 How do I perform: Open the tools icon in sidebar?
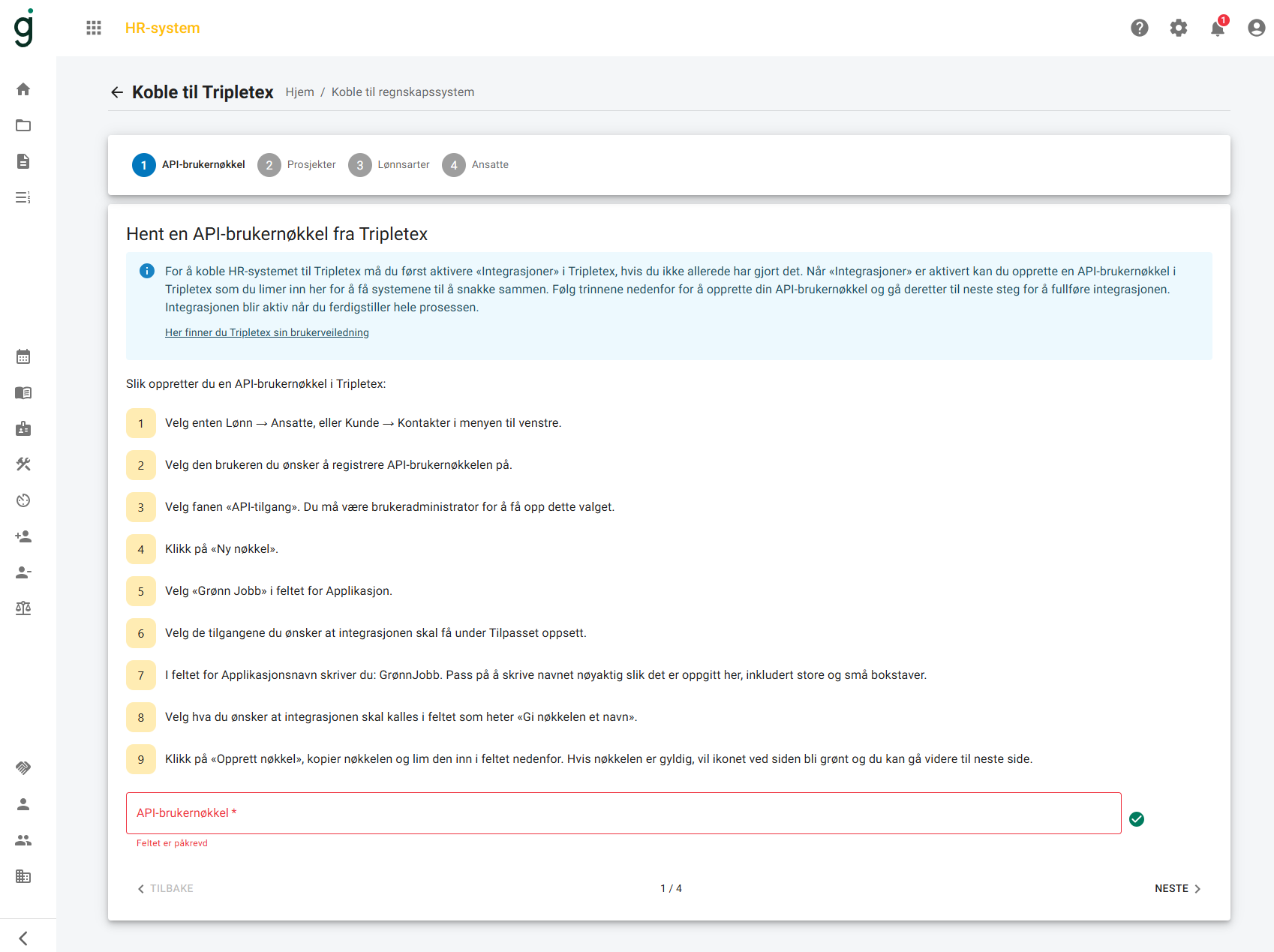23,464
